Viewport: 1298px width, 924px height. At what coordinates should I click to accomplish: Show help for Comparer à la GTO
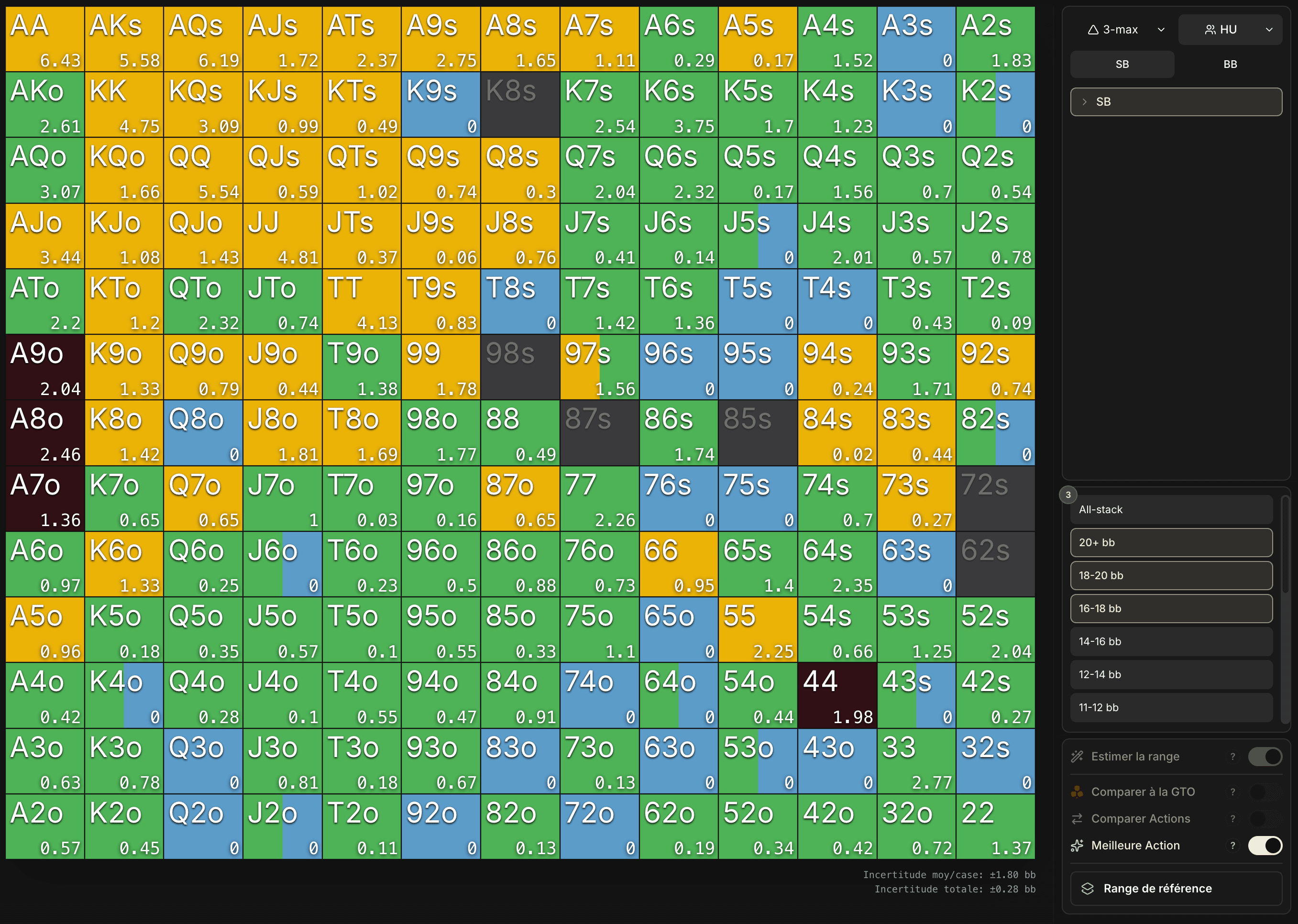[1232, 792]
